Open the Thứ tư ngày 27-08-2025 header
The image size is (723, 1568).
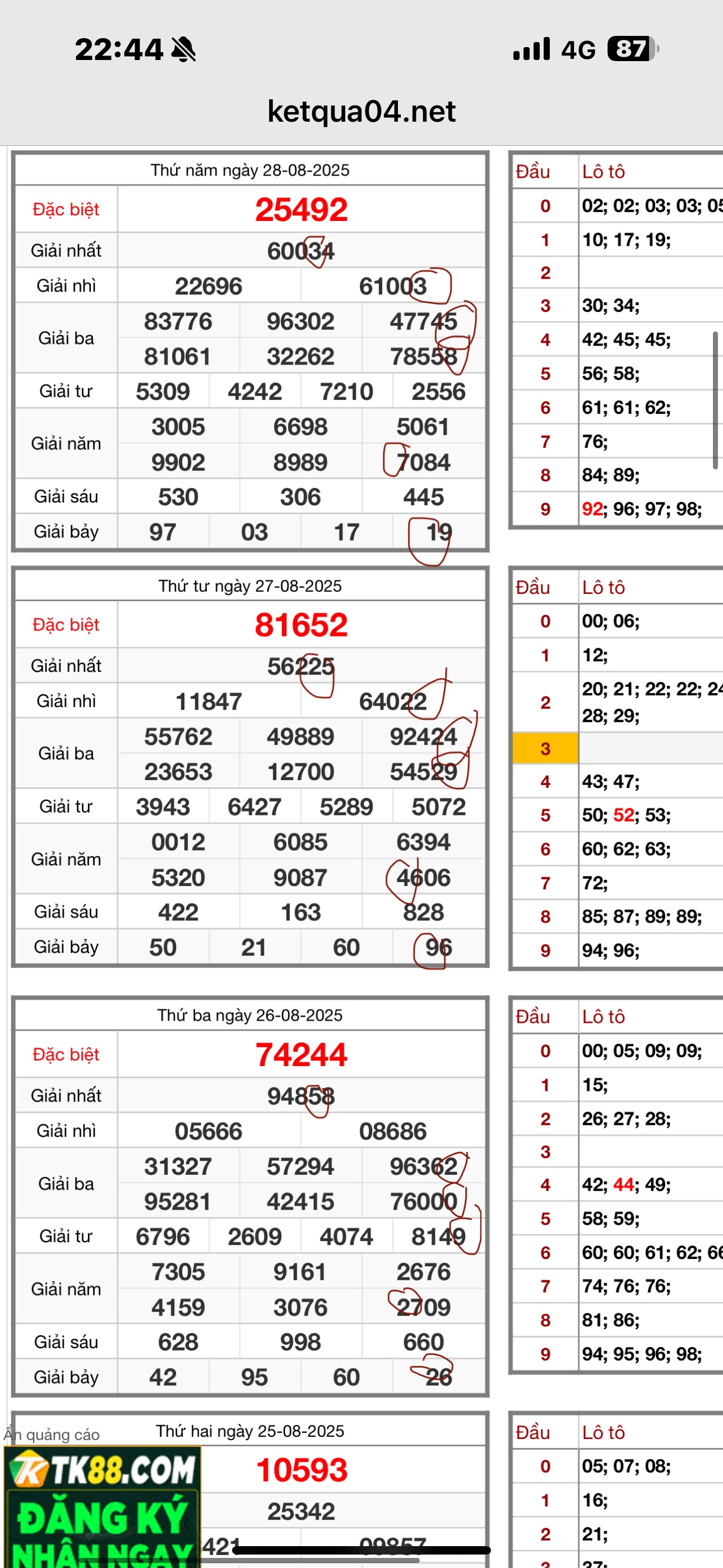point(250,585)
